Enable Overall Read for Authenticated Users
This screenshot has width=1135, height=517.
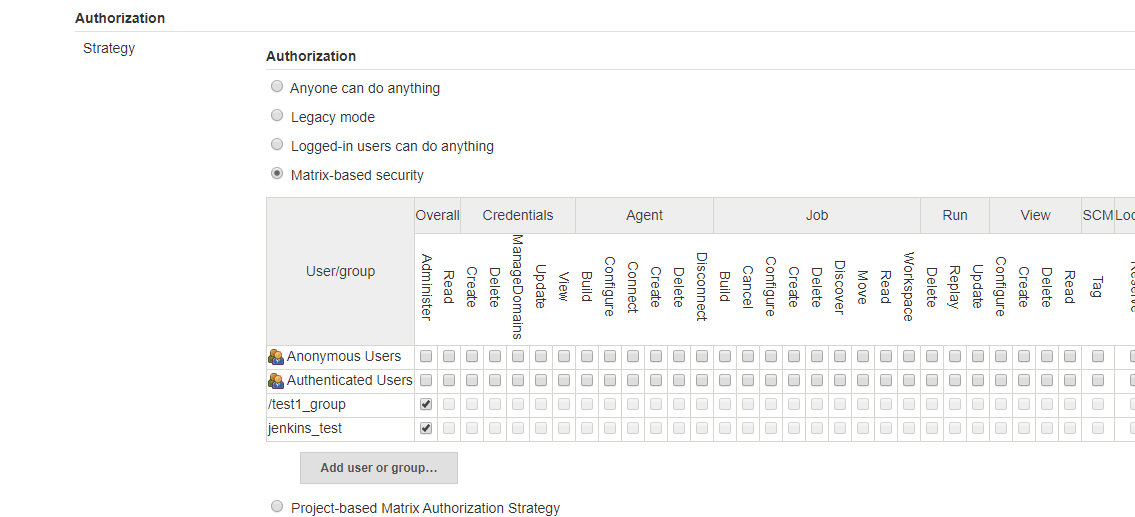point(449,380)
